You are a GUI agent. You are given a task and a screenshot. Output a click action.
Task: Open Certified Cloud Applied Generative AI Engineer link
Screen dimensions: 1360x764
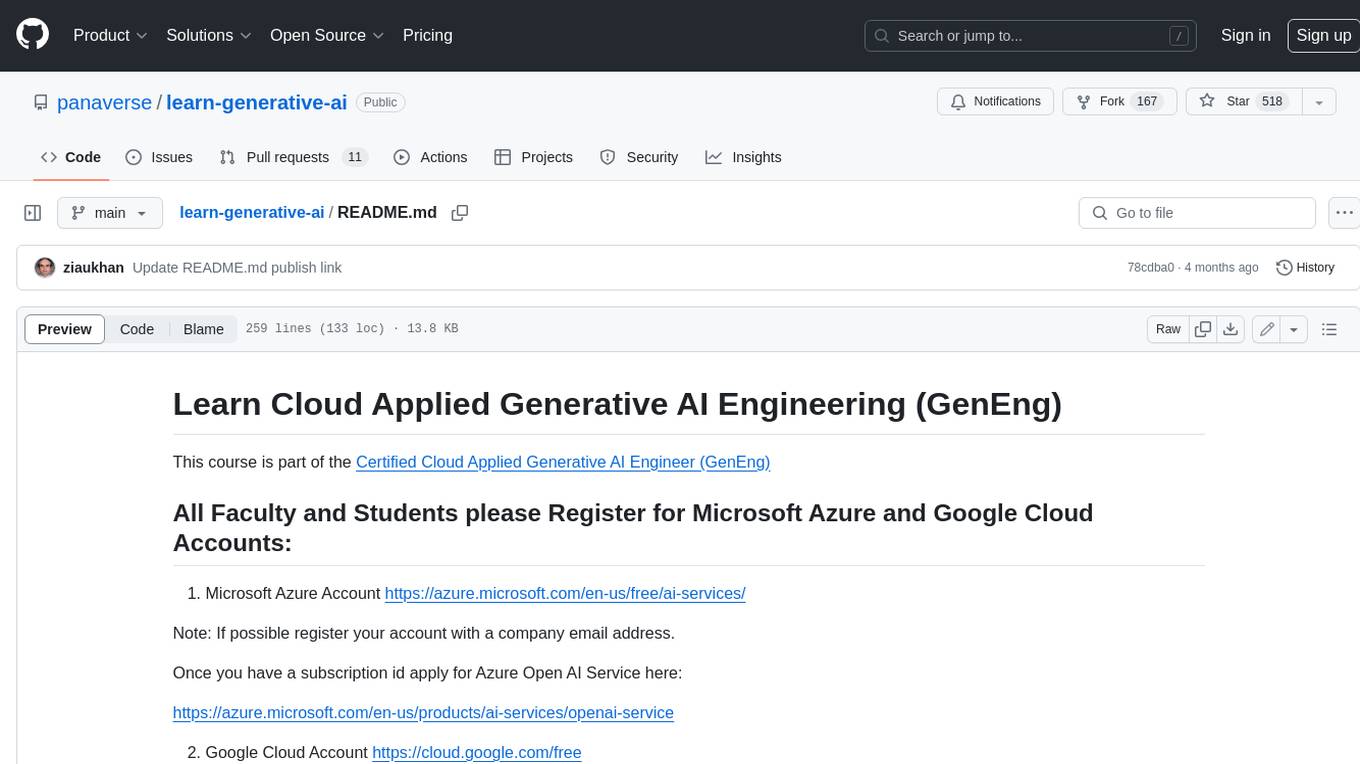(x=563, y=462)
